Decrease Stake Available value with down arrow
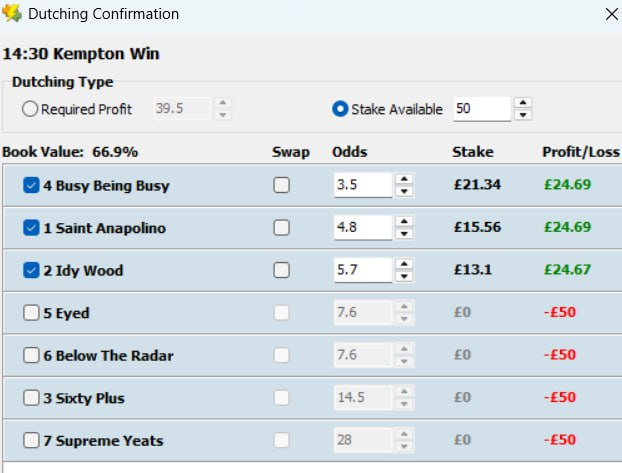Screen dimensions: 622x473 point(523,115)
